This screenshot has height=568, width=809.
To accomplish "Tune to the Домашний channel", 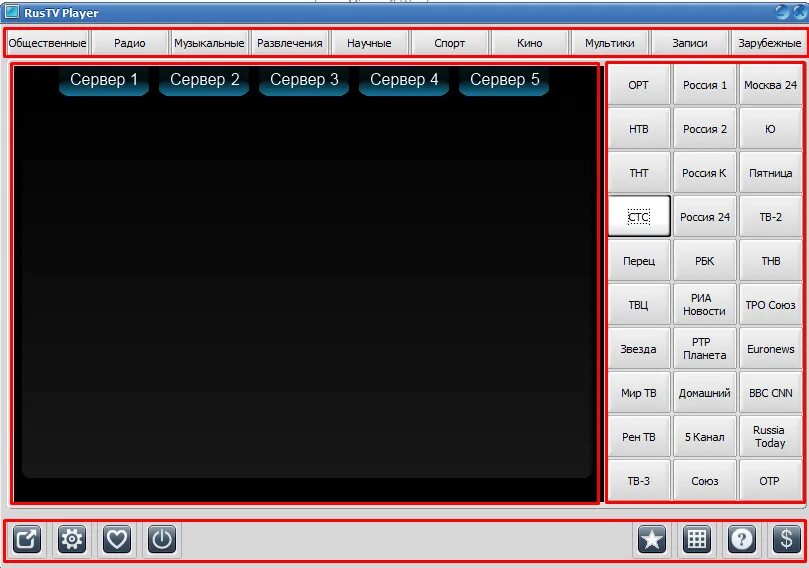I will tap(705, 393).
